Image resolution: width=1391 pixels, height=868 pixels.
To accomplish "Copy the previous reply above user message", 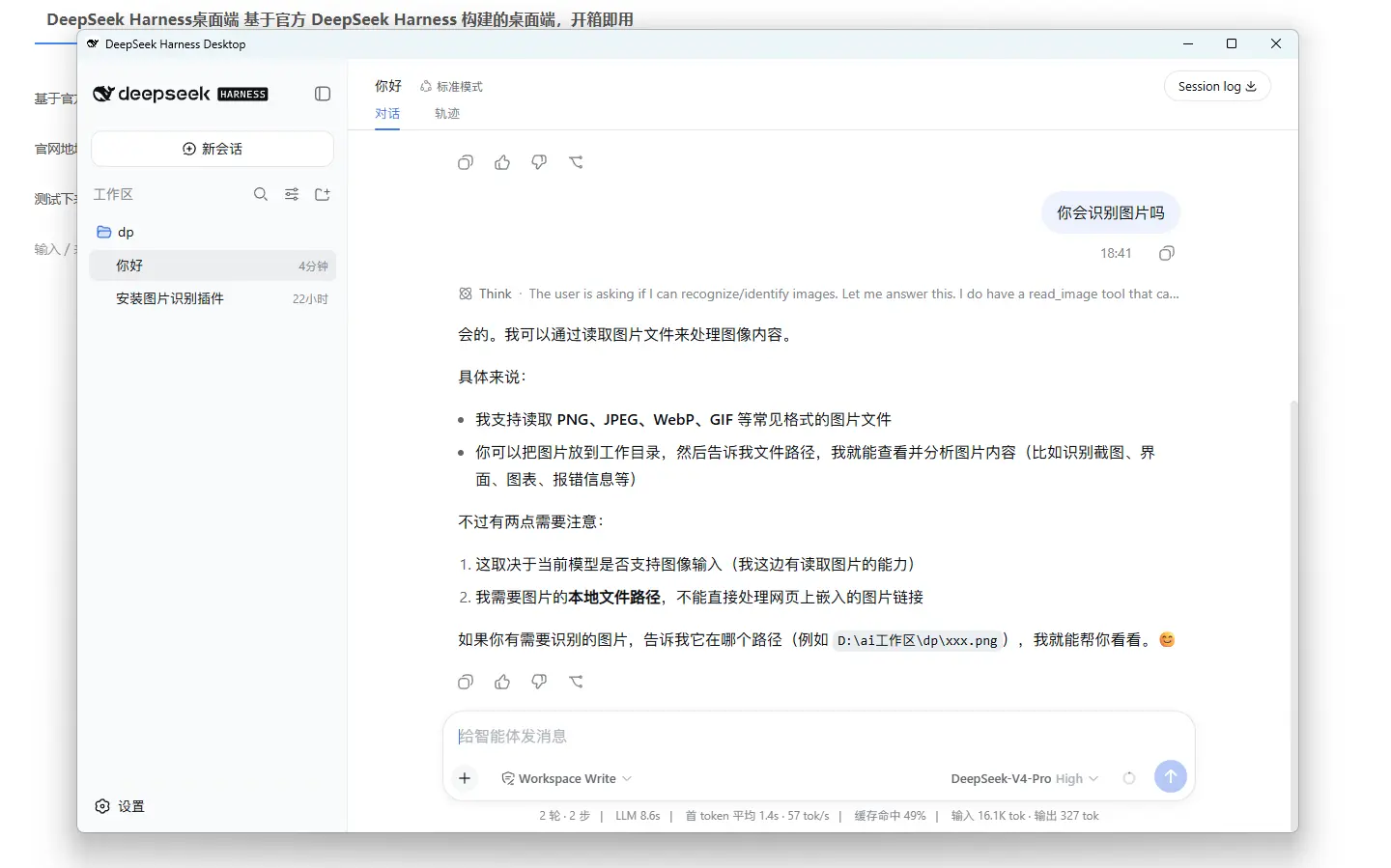I will [466, 162].
